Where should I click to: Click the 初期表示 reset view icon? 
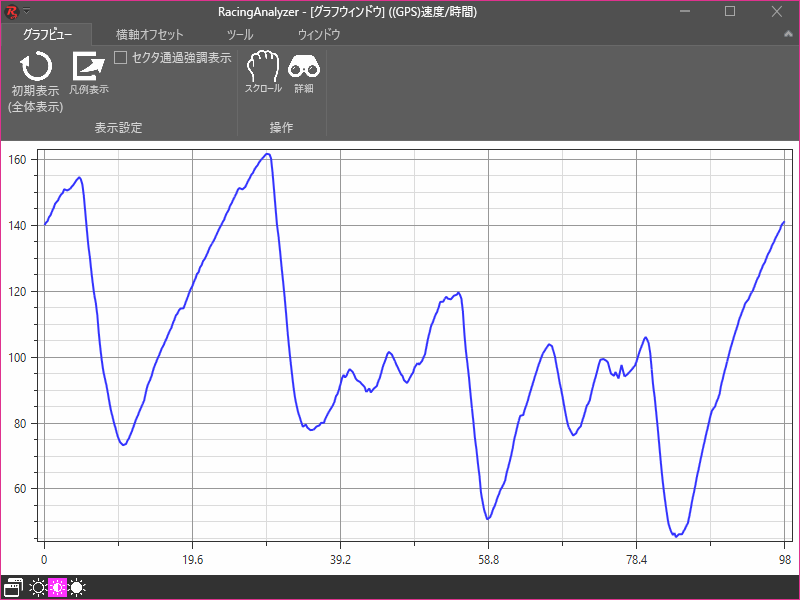(36, 68)
